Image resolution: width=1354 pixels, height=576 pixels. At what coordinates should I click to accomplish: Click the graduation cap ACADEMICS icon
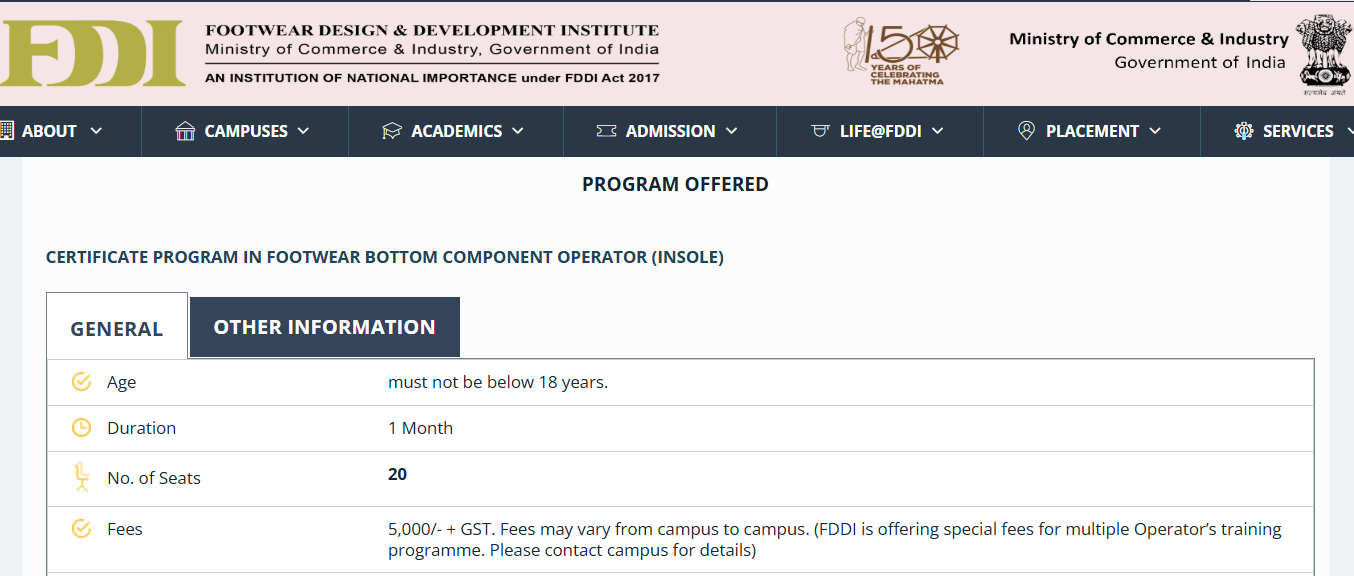click(x=392, y=131)
